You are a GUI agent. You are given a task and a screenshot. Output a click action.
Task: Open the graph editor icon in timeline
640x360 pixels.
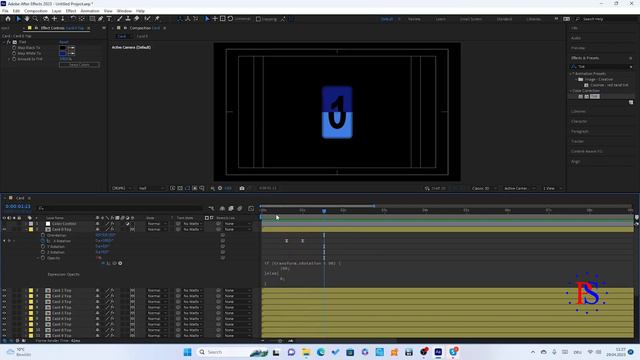pos(251,208)
